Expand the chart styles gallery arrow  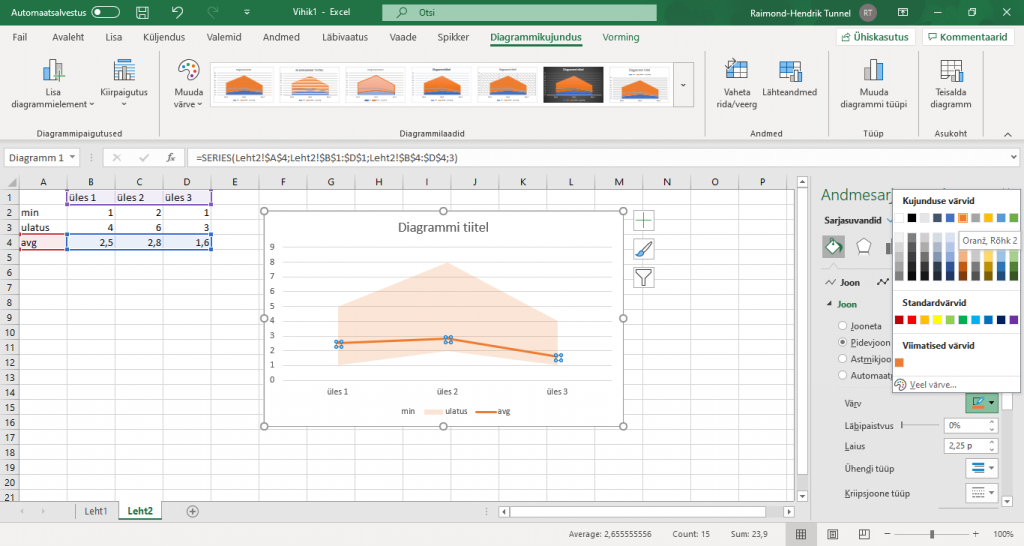point(684,85)
